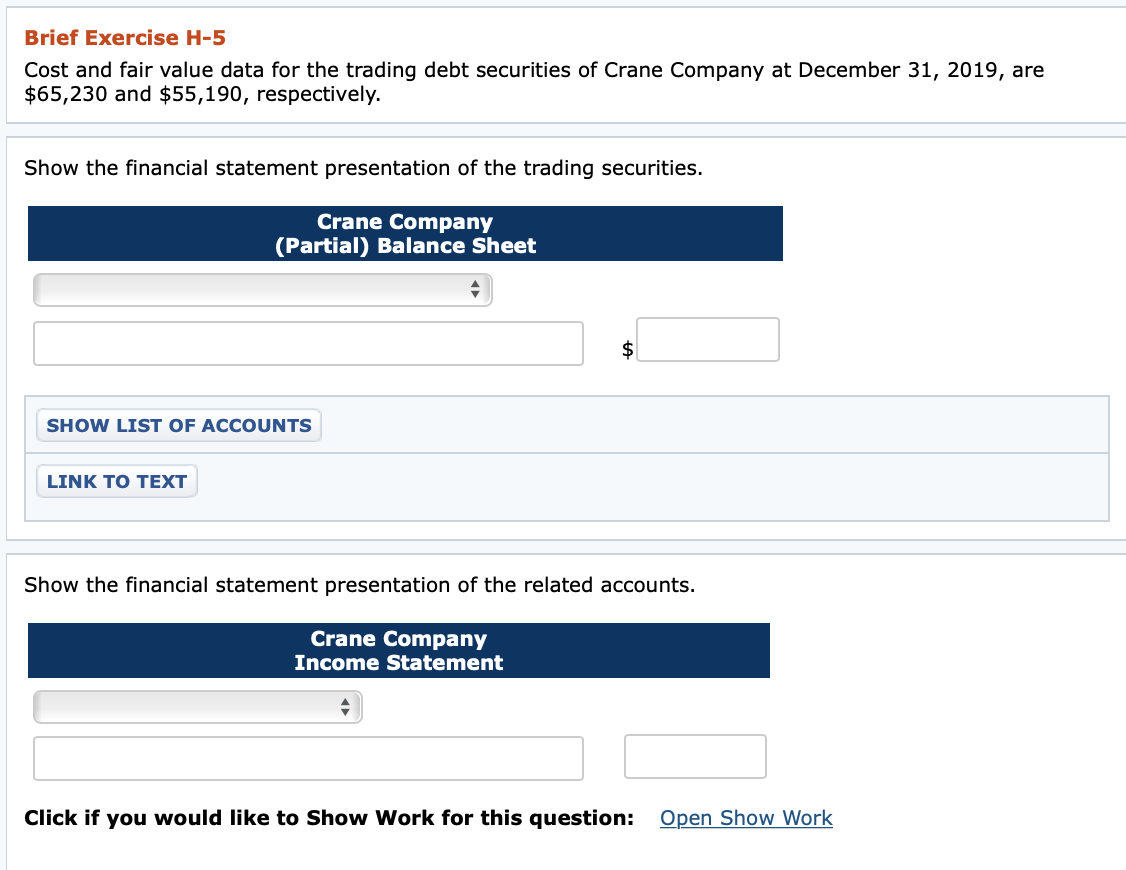
Task: Open Show Work for this question
Action: coord(745,818)
